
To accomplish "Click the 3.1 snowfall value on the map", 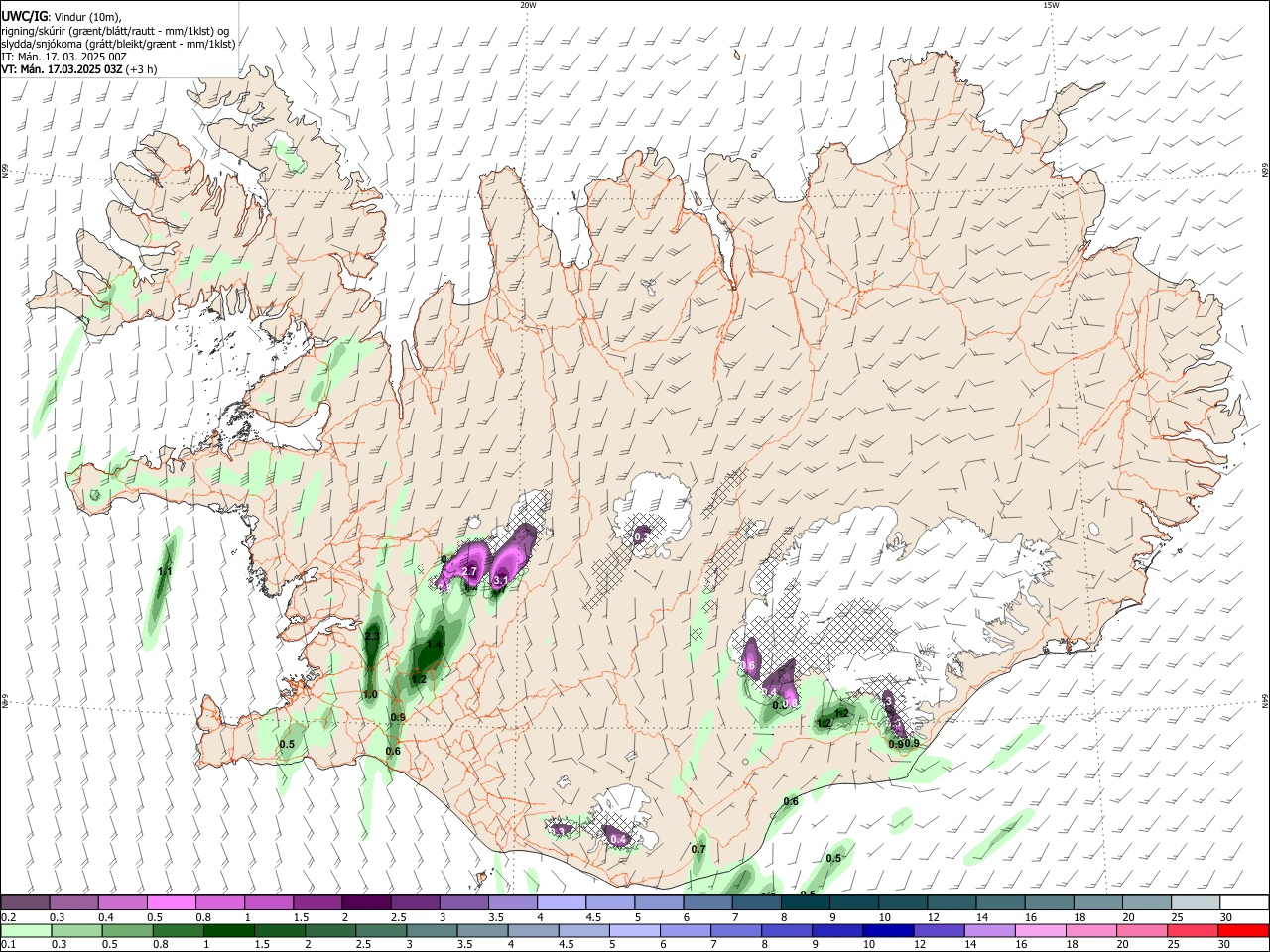I will click(x=500, y=581).
